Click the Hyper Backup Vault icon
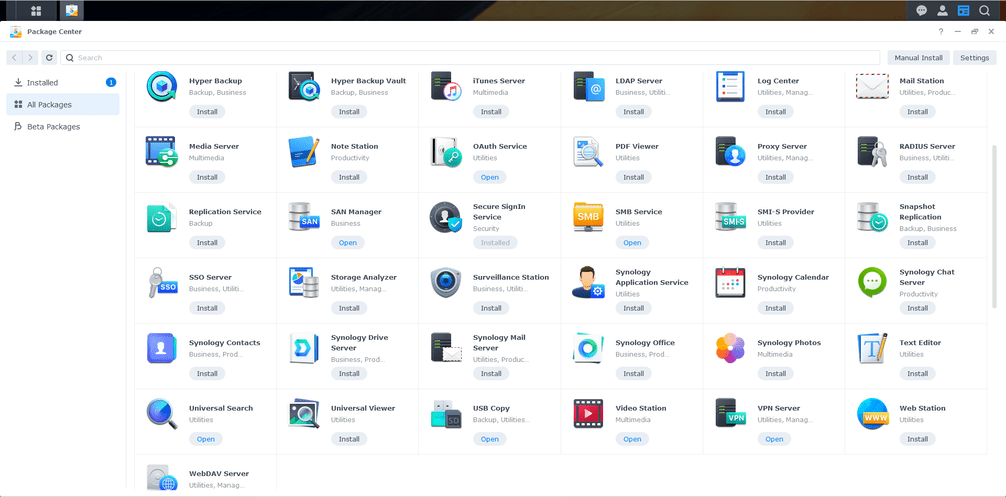Screen dimensions: 1006x497 click(x=303, y=87)
